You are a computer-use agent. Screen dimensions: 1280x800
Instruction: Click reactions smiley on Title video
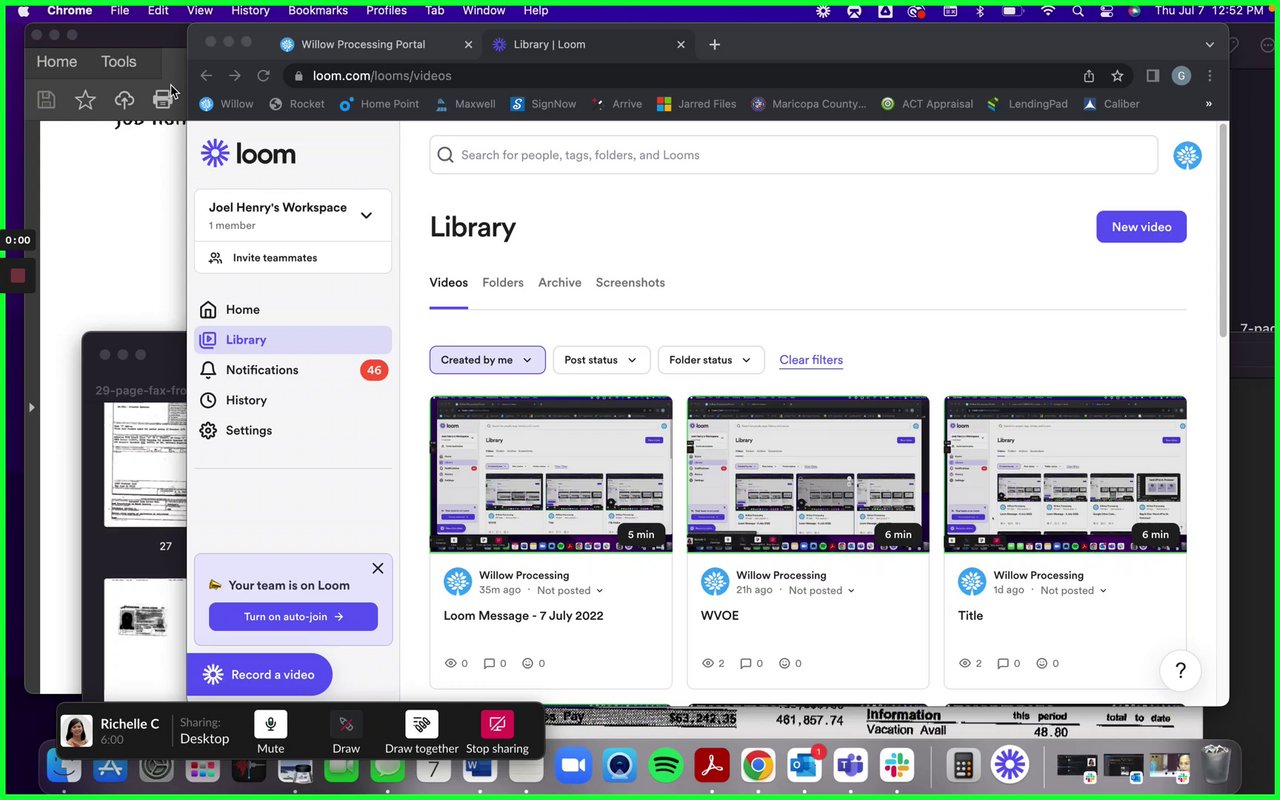pos(1041,663)
